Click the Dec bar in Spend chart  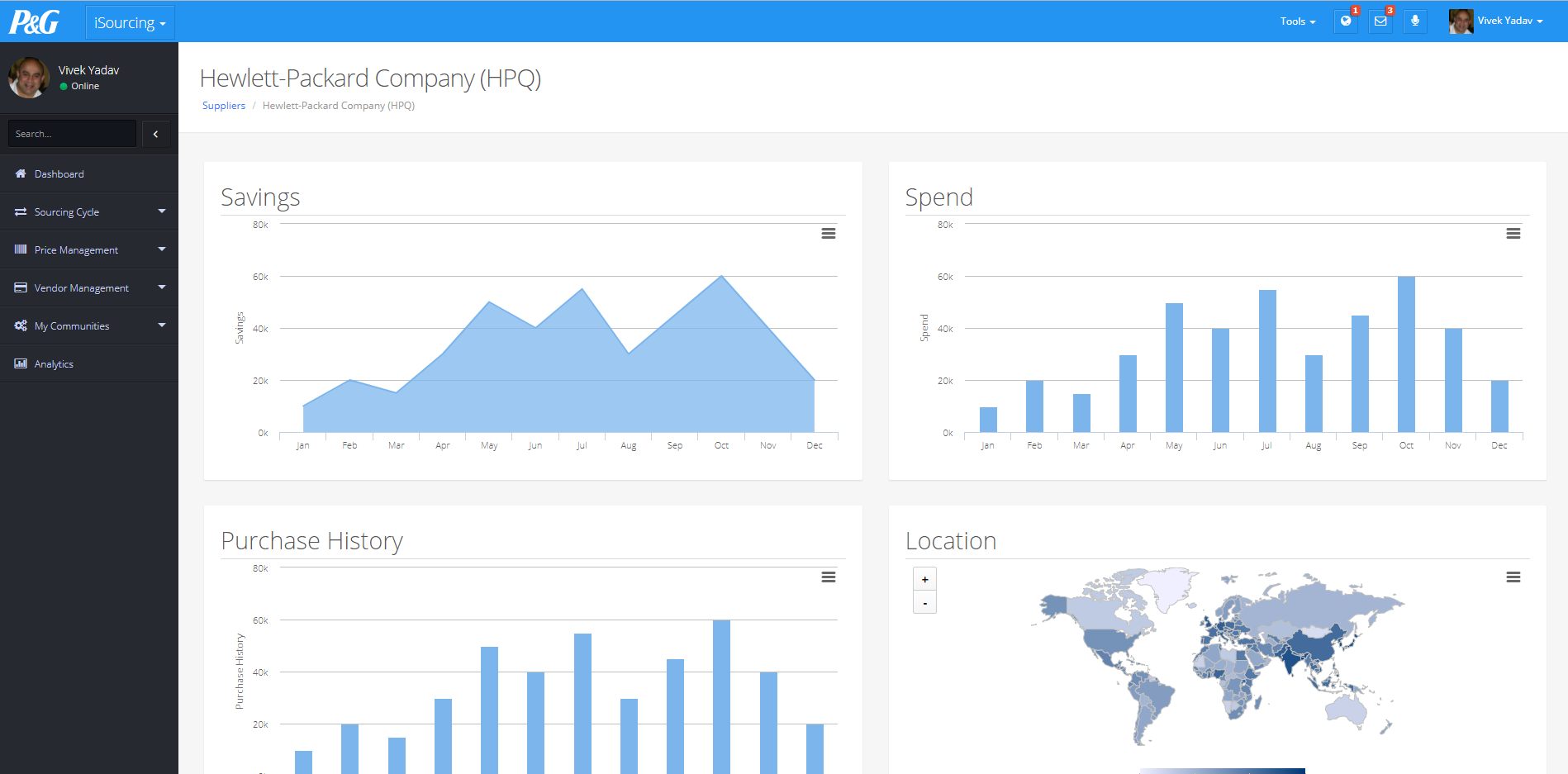point(1499,406)
